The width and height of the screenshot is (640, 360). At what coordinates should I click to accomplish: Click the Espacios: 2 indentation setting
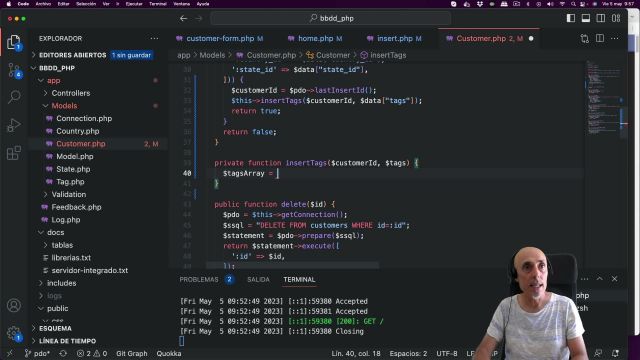(x=408, y=353)
